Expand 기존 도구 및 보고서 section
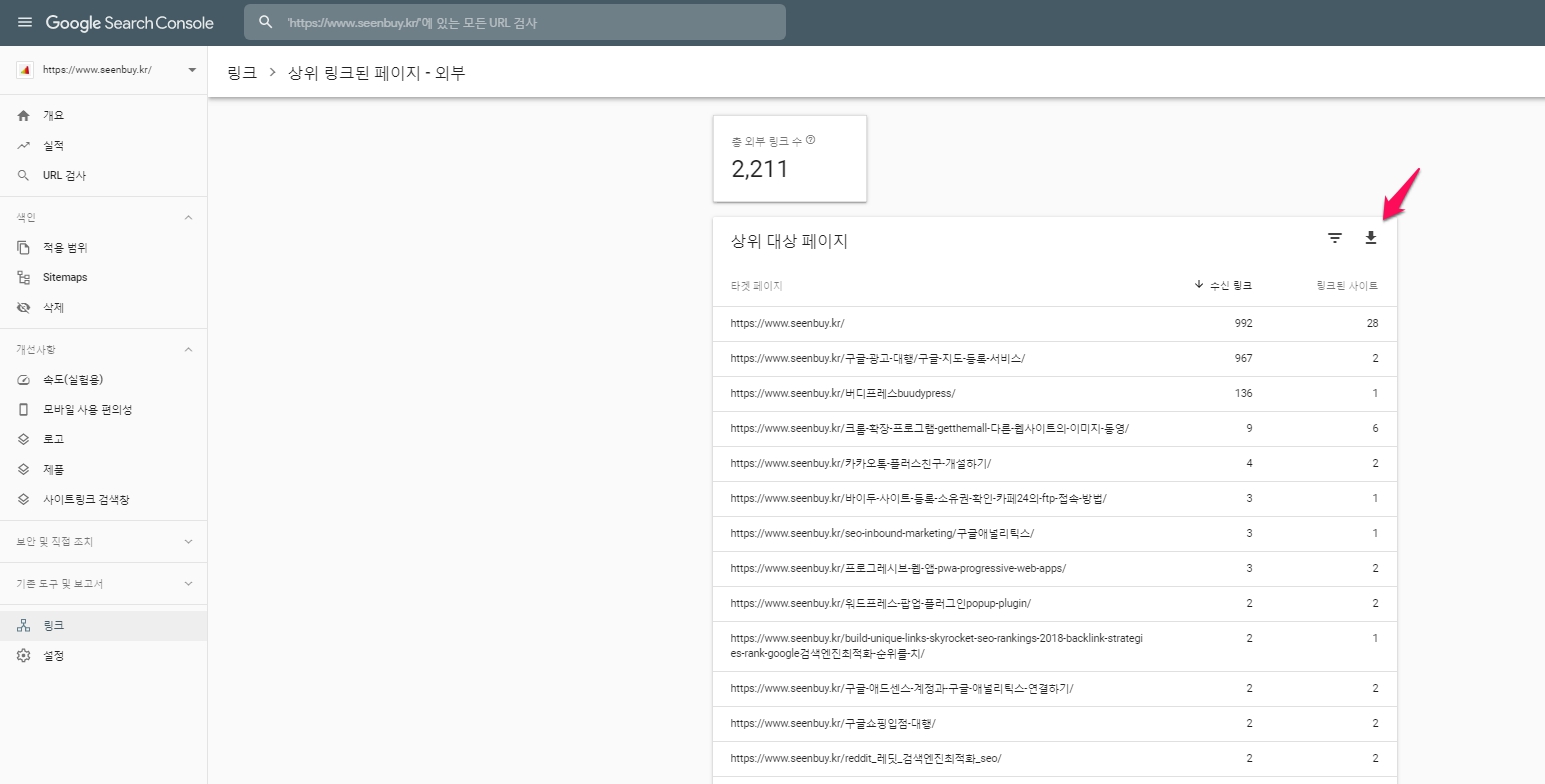Image resolution: width=1545 pixels, height=784 pixels. [188, 584]
